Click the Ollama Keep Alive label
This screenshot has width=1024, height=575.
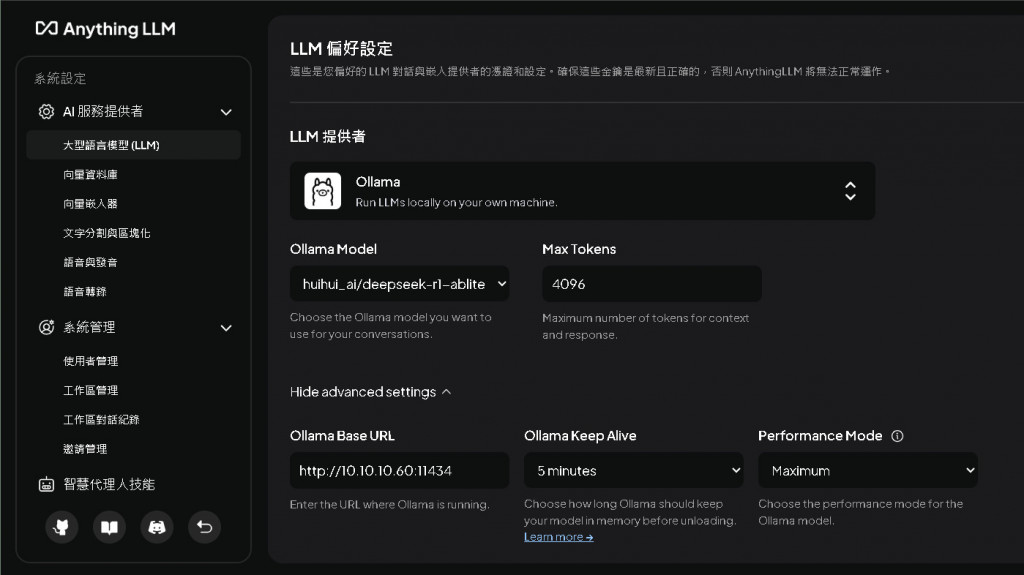[x=580, y=436]
